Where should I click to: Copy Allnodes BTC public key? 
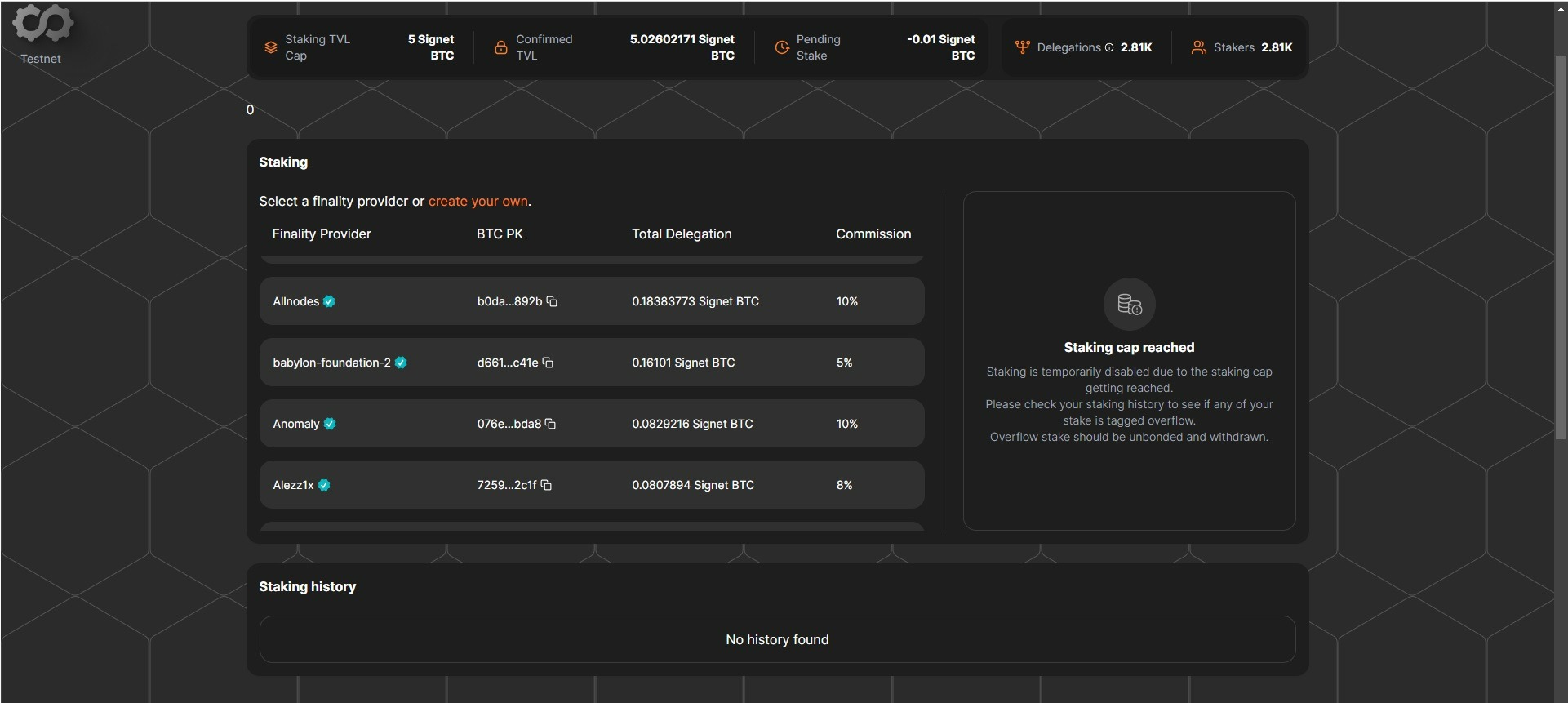[x=552, y=301]
